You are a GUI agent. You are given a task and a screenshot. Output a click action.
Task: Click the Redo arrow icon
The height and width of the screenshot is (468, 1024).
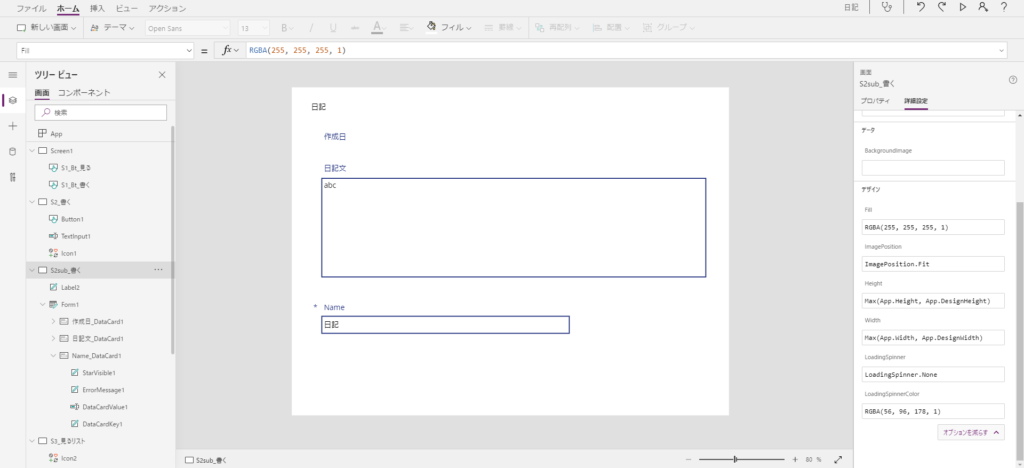pos(941,8)
